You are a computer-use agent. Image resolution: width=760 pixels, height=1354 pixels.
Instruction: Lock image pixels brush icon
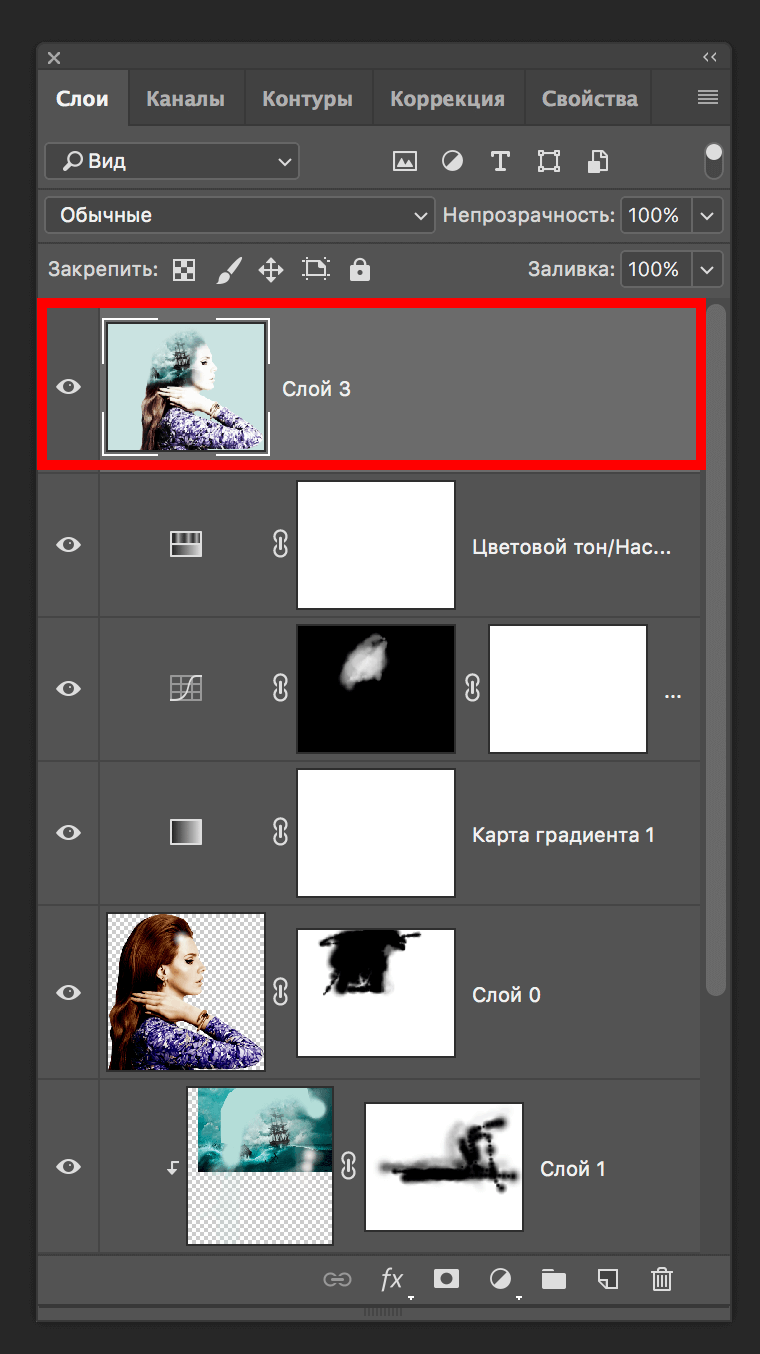point(229,270)
